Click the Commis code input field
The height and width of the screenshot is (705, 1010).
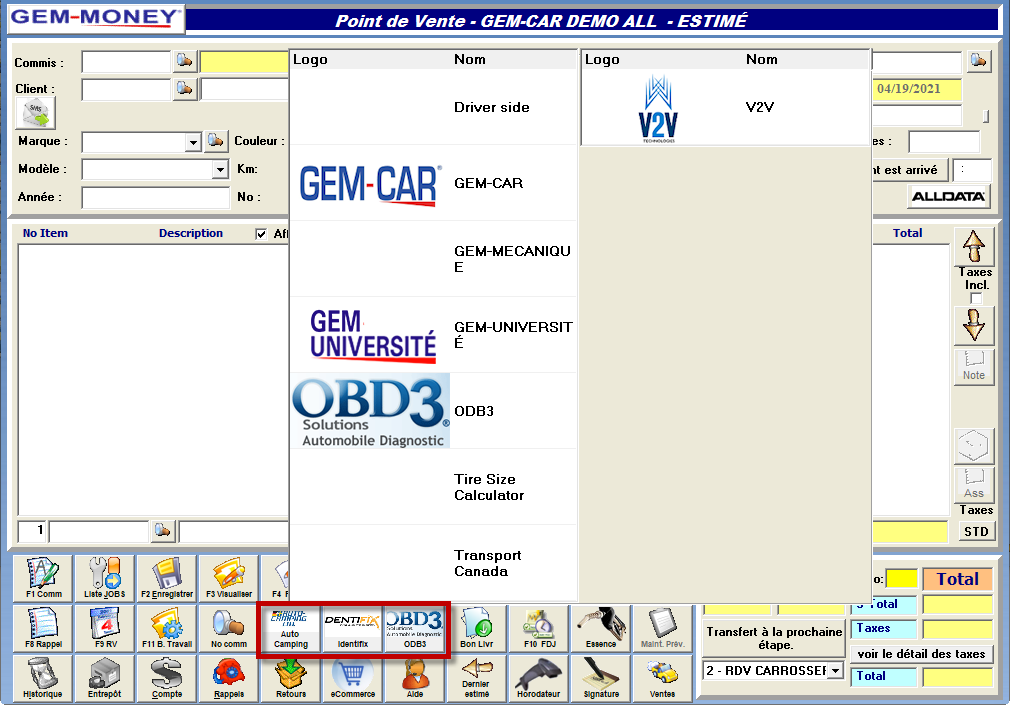pyautogui.click(x=126, y=62)
